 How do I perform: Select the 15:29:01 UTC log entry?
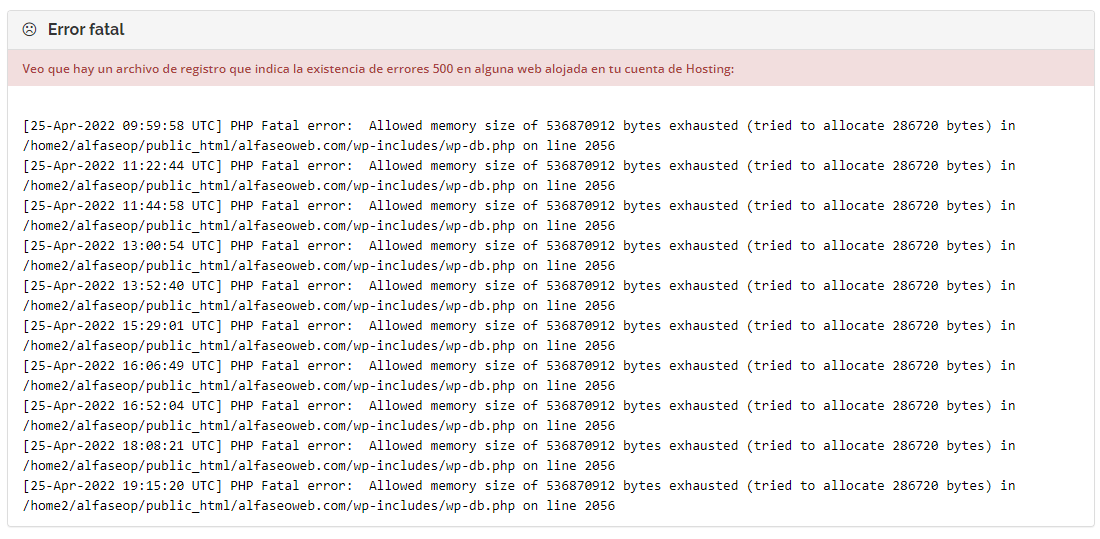[x=519, y=336]
